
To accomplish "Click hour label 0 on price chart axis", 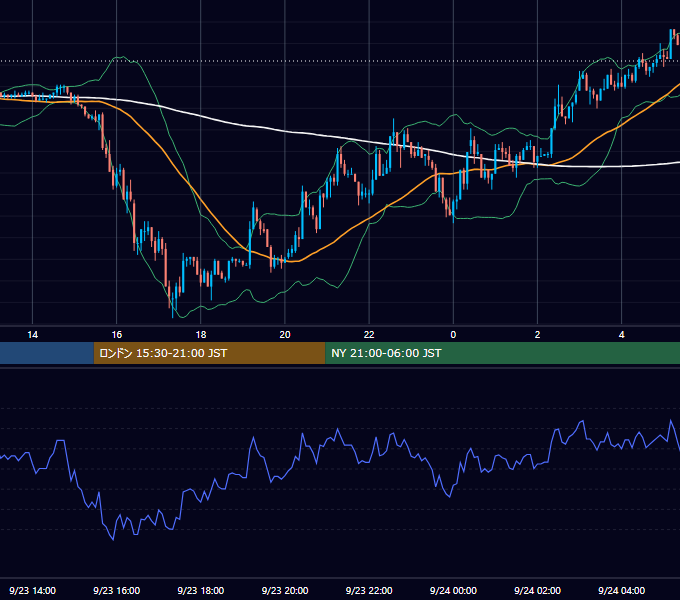I will 453,335.
